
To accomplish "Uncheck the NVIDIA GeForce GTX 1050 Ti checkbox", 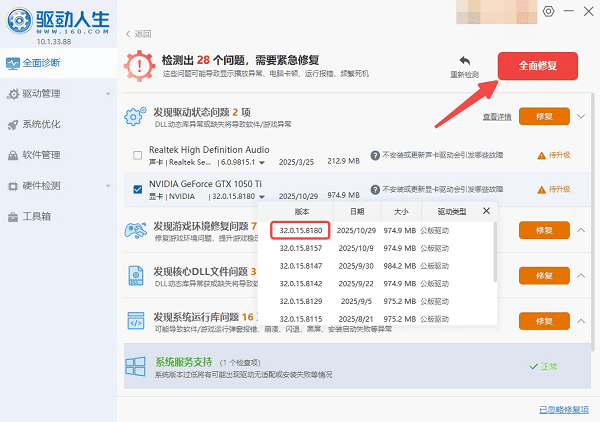I will pyautogui.click(x=138, y=187).
